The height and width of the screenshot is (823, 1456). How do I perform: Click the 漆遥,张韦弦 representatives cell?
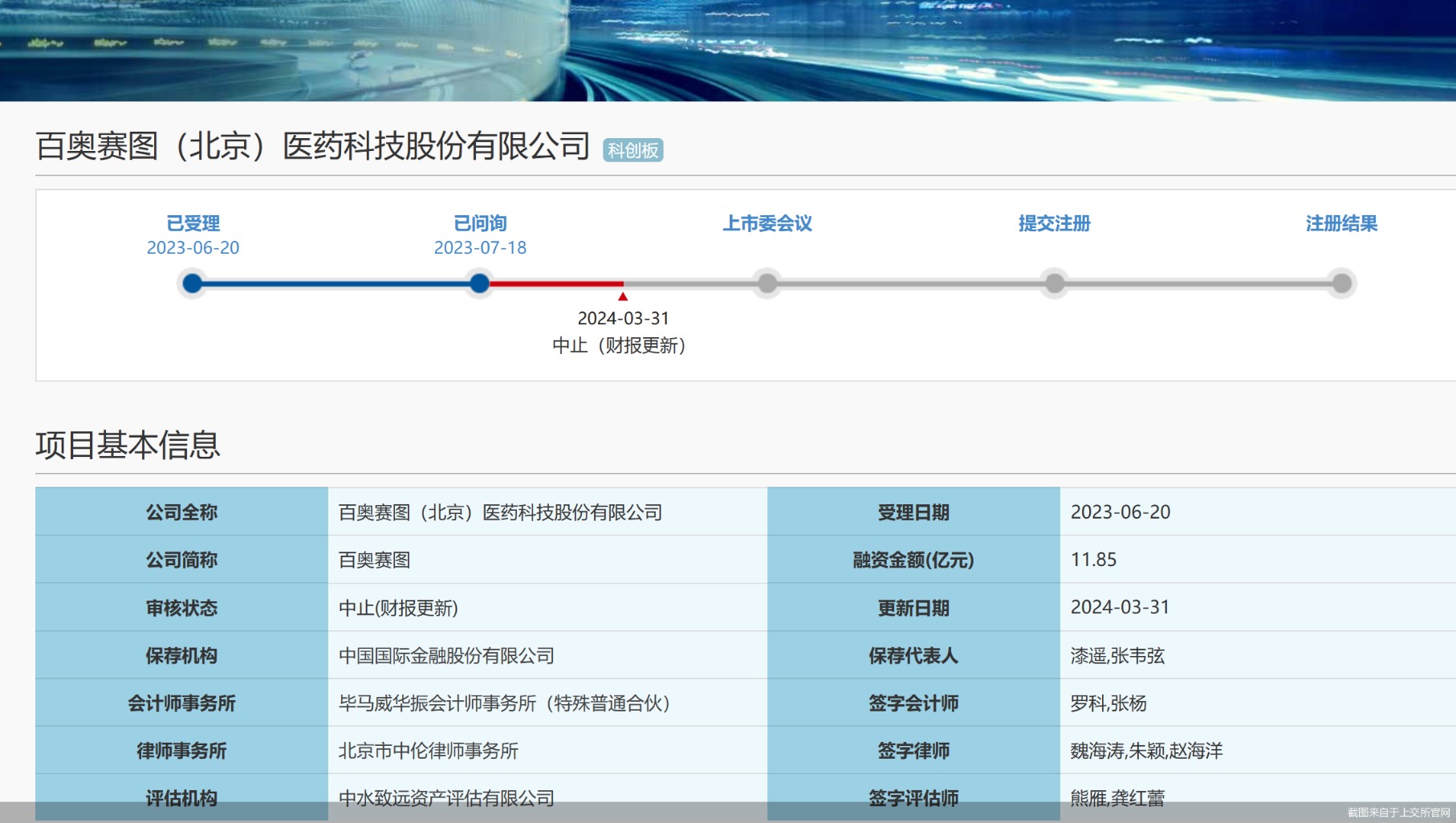tap(1258, 655)
